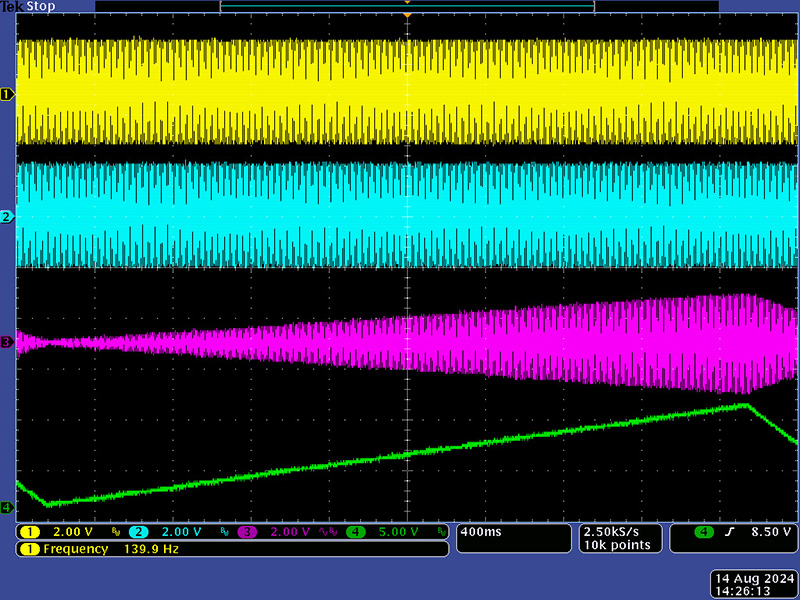Click the 2.50kS/s sample rate readout
Screen dimensions: 800x600
pyautogui.click(x=611, y=532)
